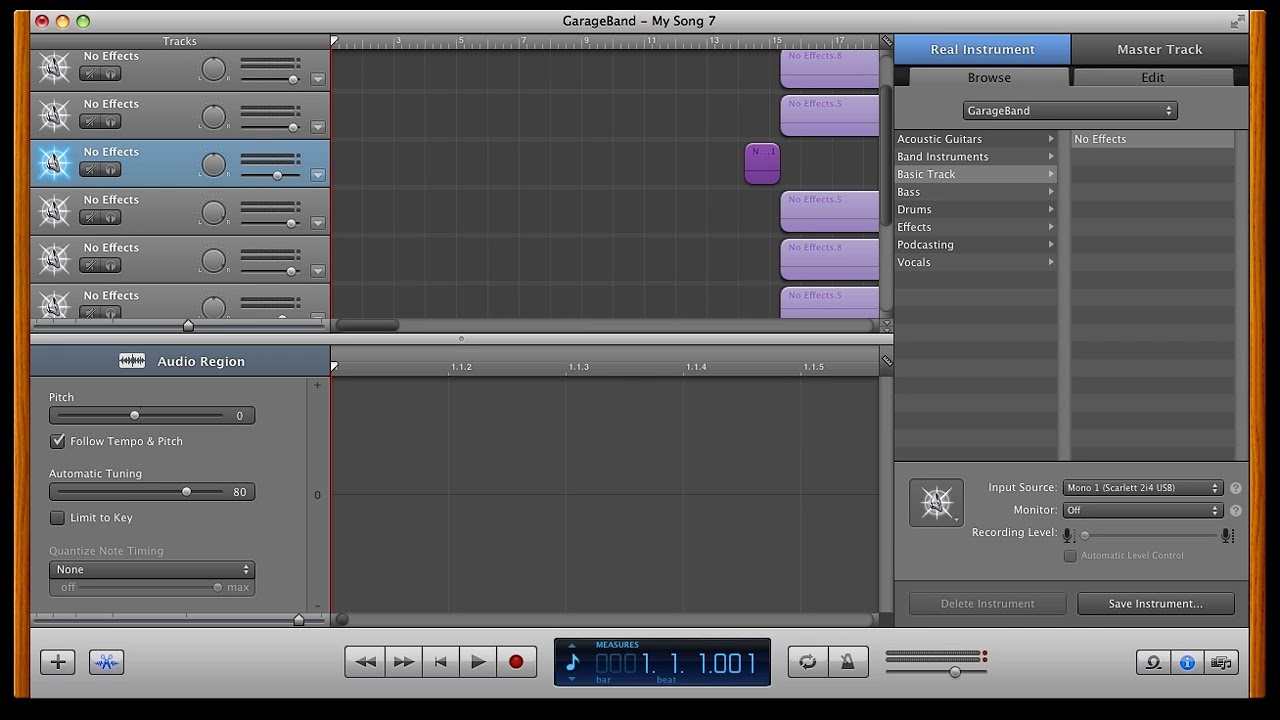
Task: Click the instrument icon of the track directly below the highlighted track
Action: pyautogui.click(x=54, y=211)
